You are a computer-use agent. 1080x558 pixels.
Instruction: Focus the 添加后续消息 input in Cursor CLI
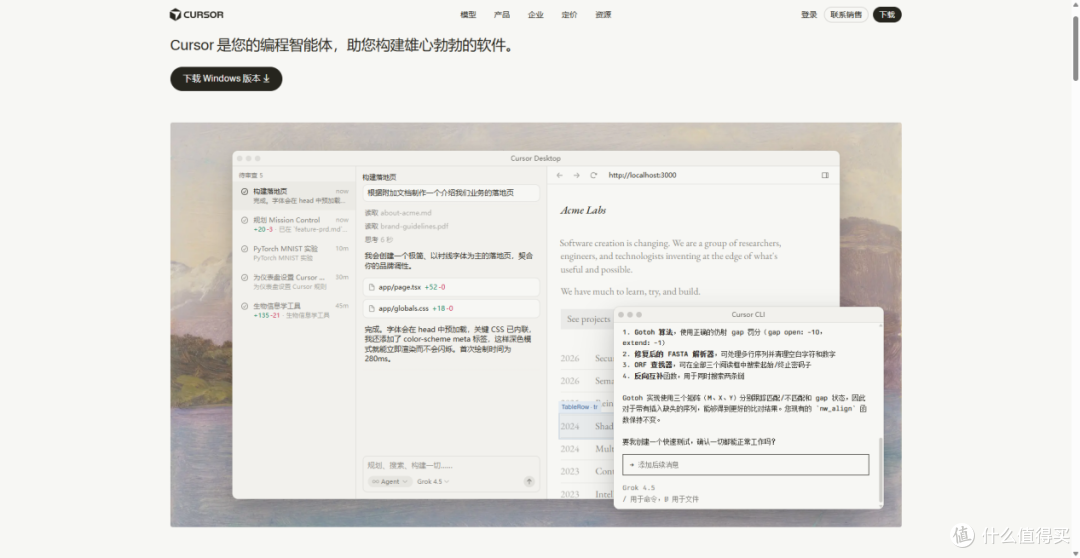[745, 465]
